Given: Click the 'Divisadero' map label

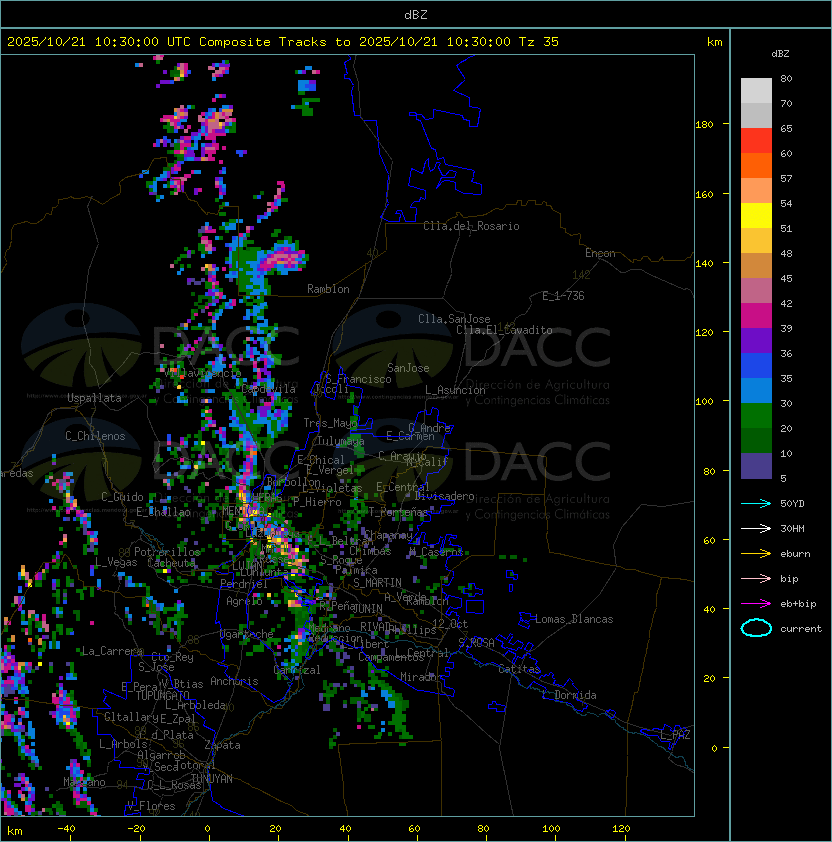Looking at the screenshot, I should click(x=444, y=496).
